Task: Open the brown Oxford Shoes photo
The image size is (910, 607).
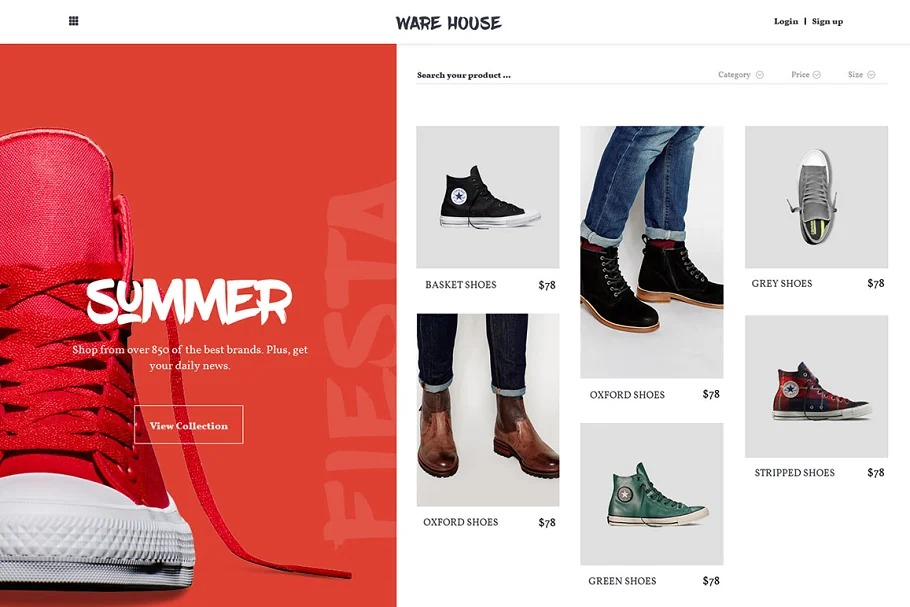Action: click(x=488, y=410)
